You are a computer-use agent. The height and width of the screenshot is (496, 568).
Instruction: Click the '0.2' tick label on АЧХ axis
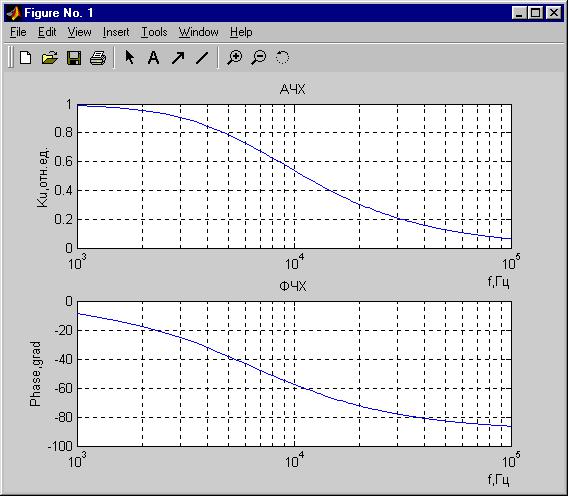(x=63, y=219)
